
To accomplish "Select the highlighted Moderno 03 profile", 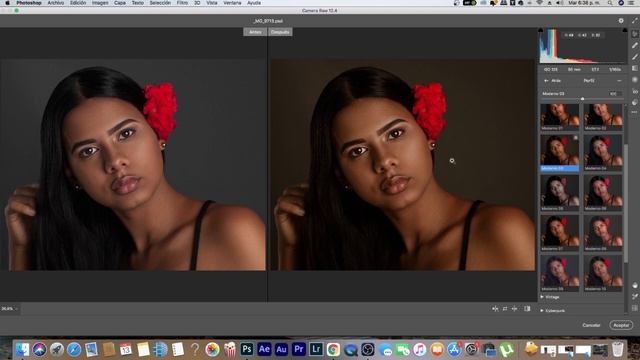I will click(560, 153).
